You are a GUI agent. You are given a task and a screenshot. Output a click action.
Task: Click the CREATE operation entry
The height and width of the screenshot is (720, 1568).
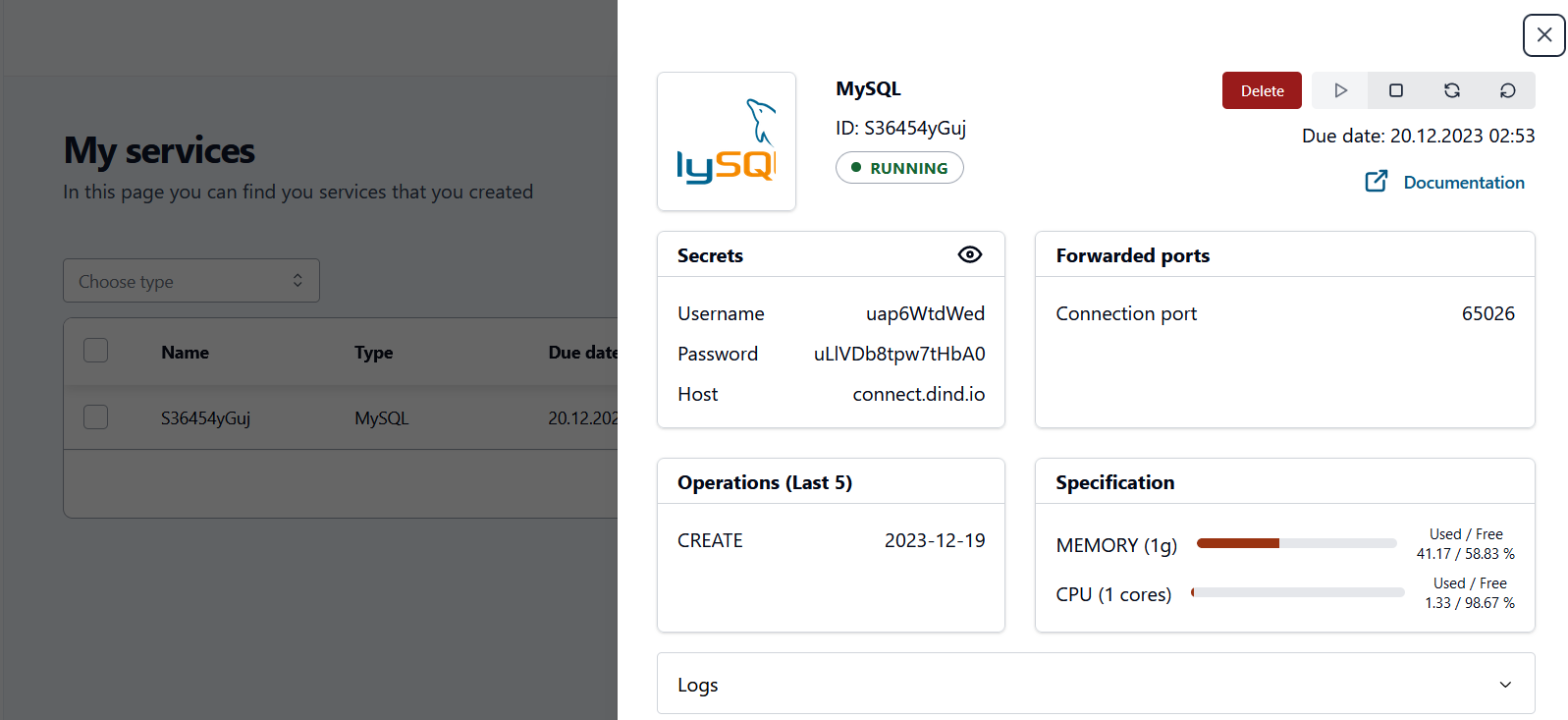point(710,540)
